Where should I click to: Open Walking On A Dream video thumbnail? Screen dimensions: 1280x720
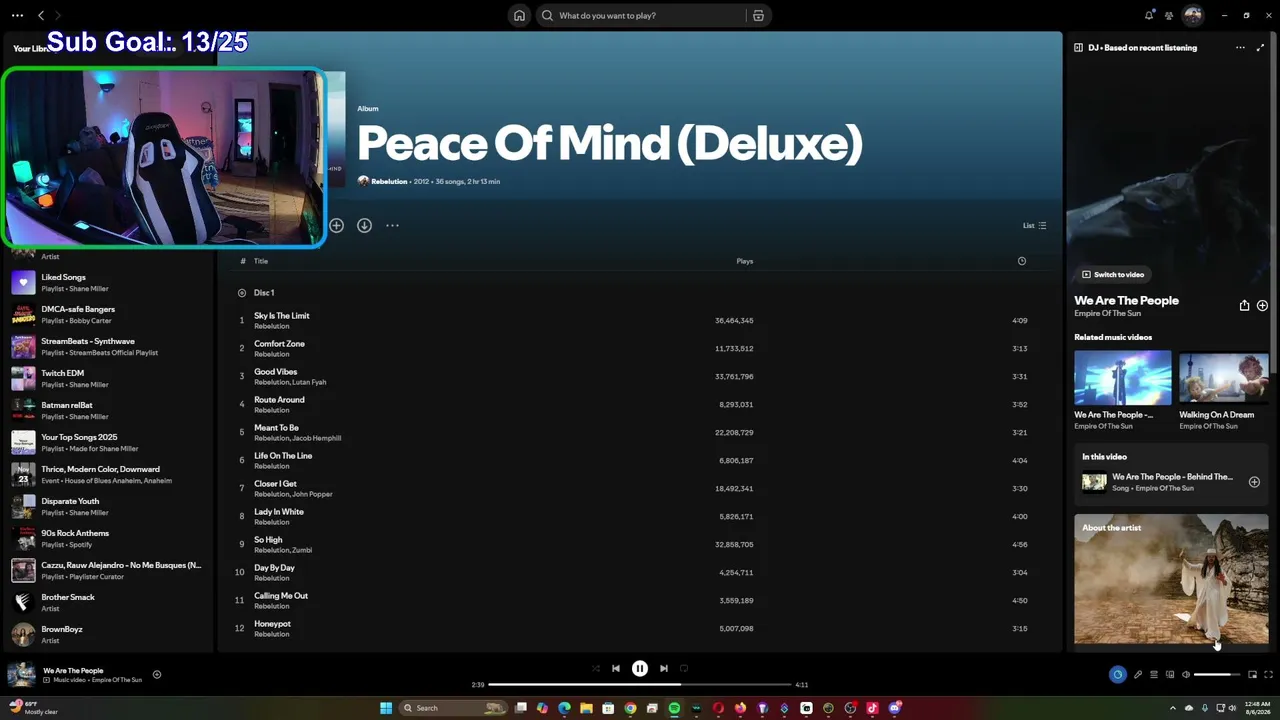point(1224,378)
